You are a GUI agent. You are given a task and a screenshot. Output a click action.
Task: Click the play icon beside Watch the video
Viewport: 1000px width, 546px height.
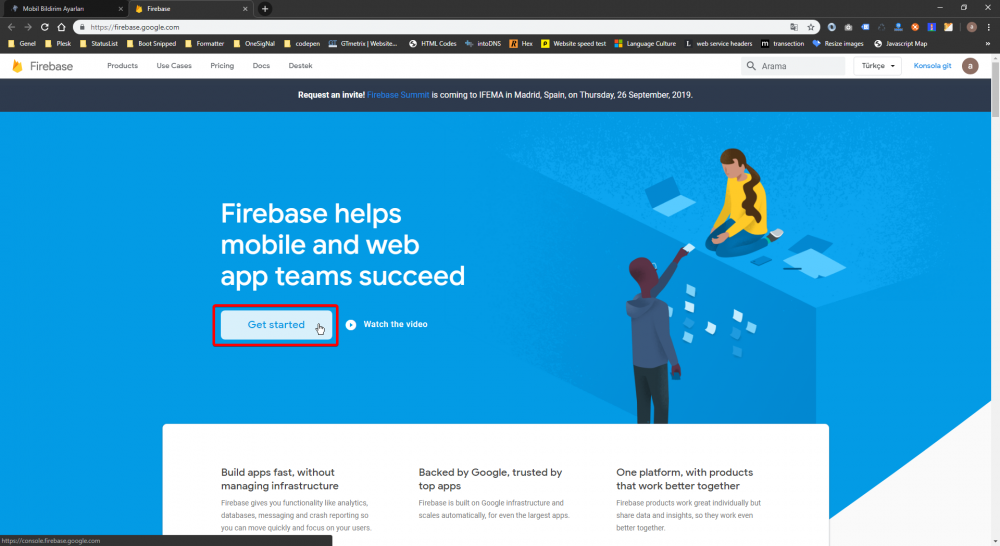(x=351, y=325)
